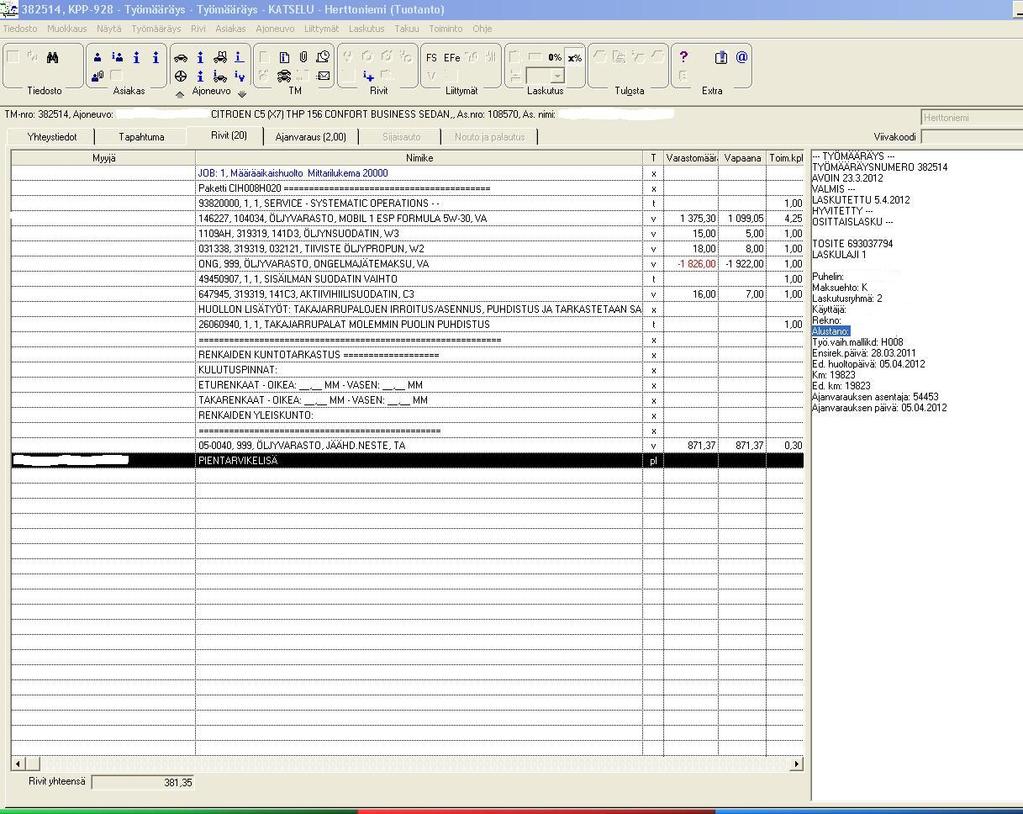Screen dimensions: 1023x814
Task: Click the Rivit yhteensä total field
Action: tap(144, 782)
